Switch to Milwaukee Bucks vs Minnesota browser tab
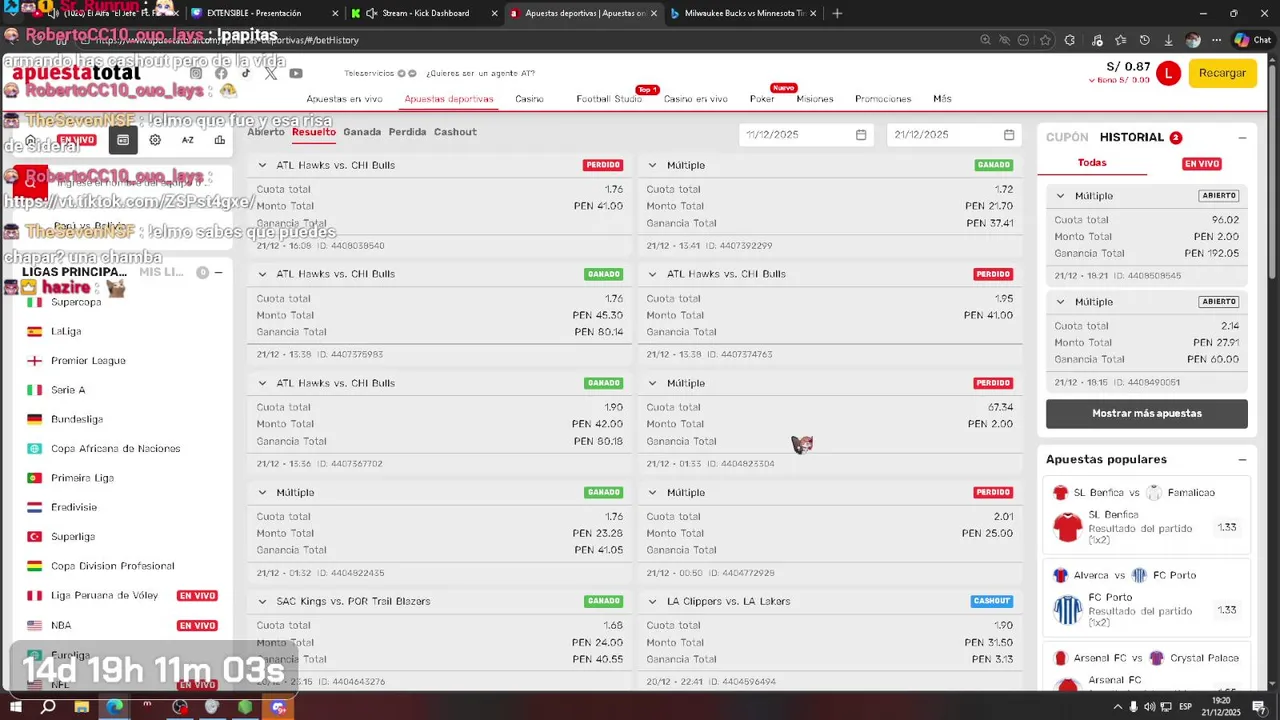Screen dimensions: 1280x720 tap(743, 13)
